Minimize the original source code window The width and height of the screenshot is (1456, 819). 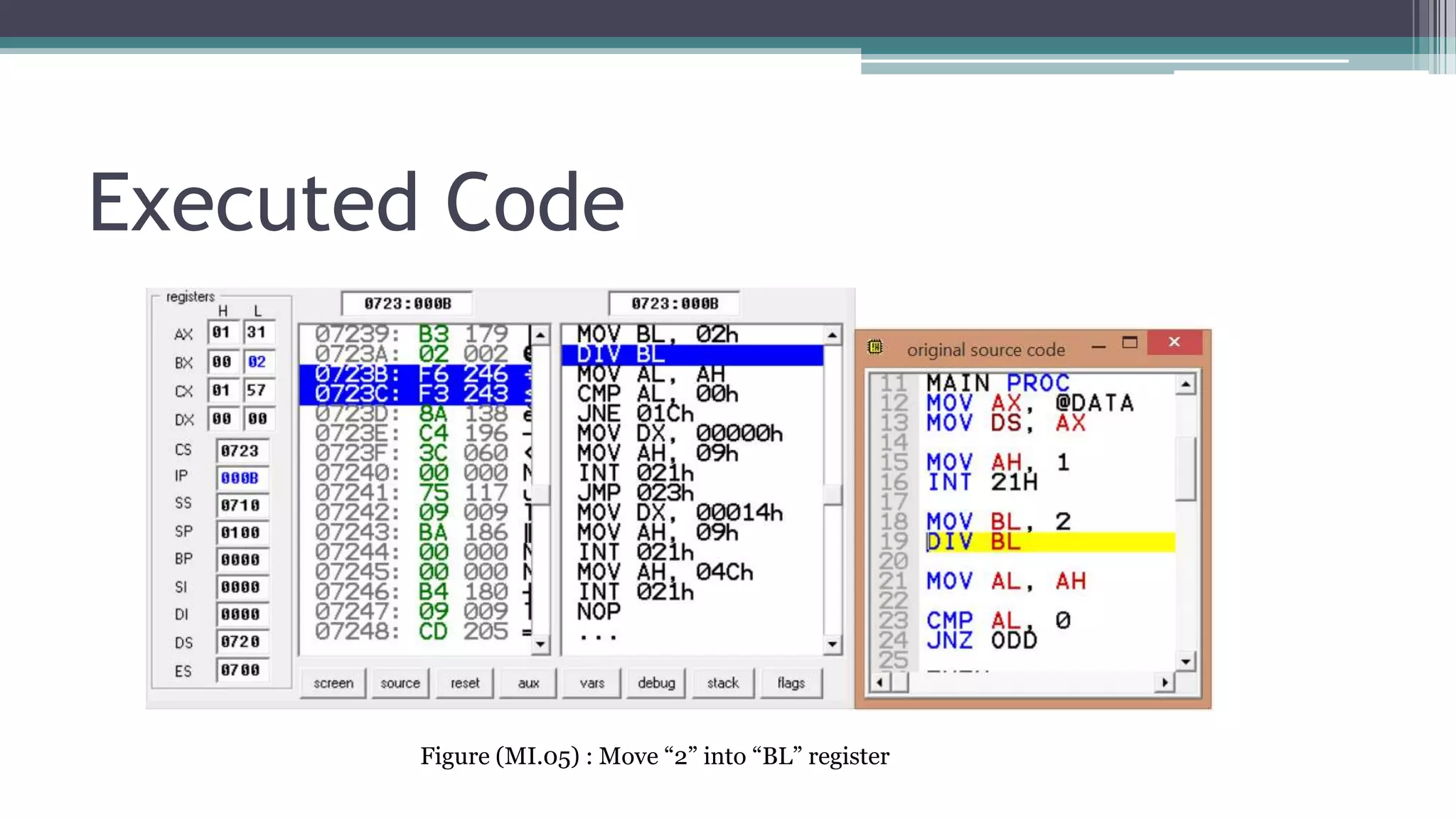click(x=1098, y=346)
